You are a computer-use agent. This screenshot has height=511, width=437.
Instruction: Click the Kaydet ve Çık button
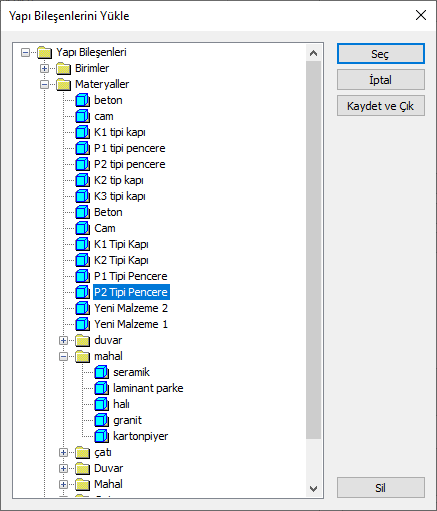tap(381, 106)
